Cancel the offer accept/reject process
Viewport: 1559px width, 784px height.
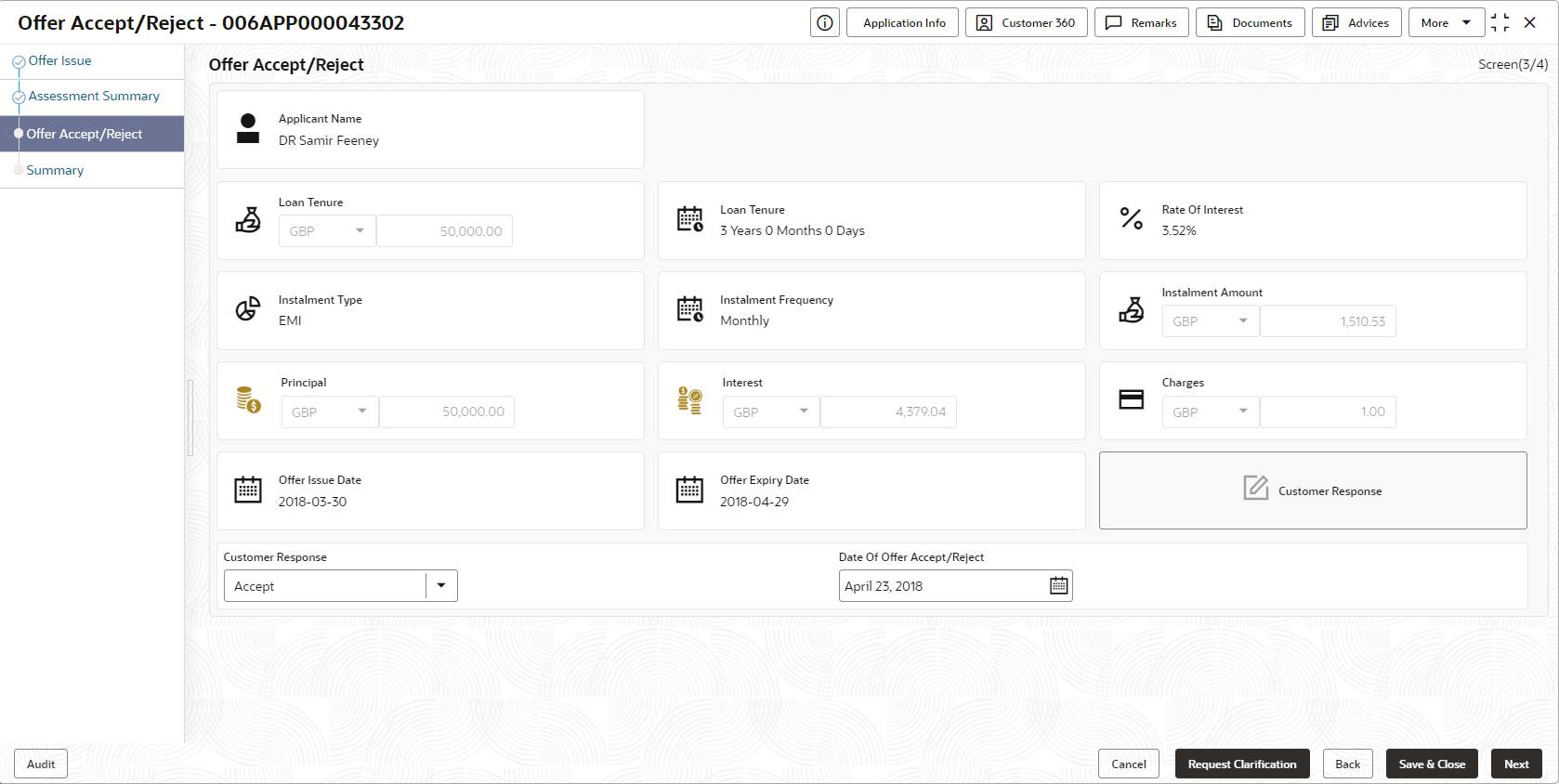[x=1129, y=764]
